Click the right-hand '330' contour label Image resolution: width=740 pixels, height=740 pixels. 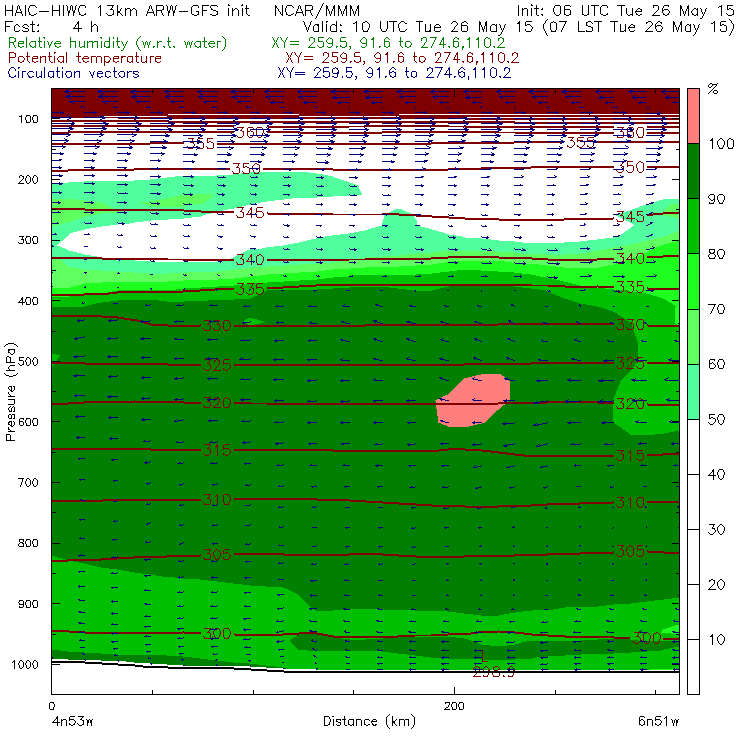coord(630,324)
